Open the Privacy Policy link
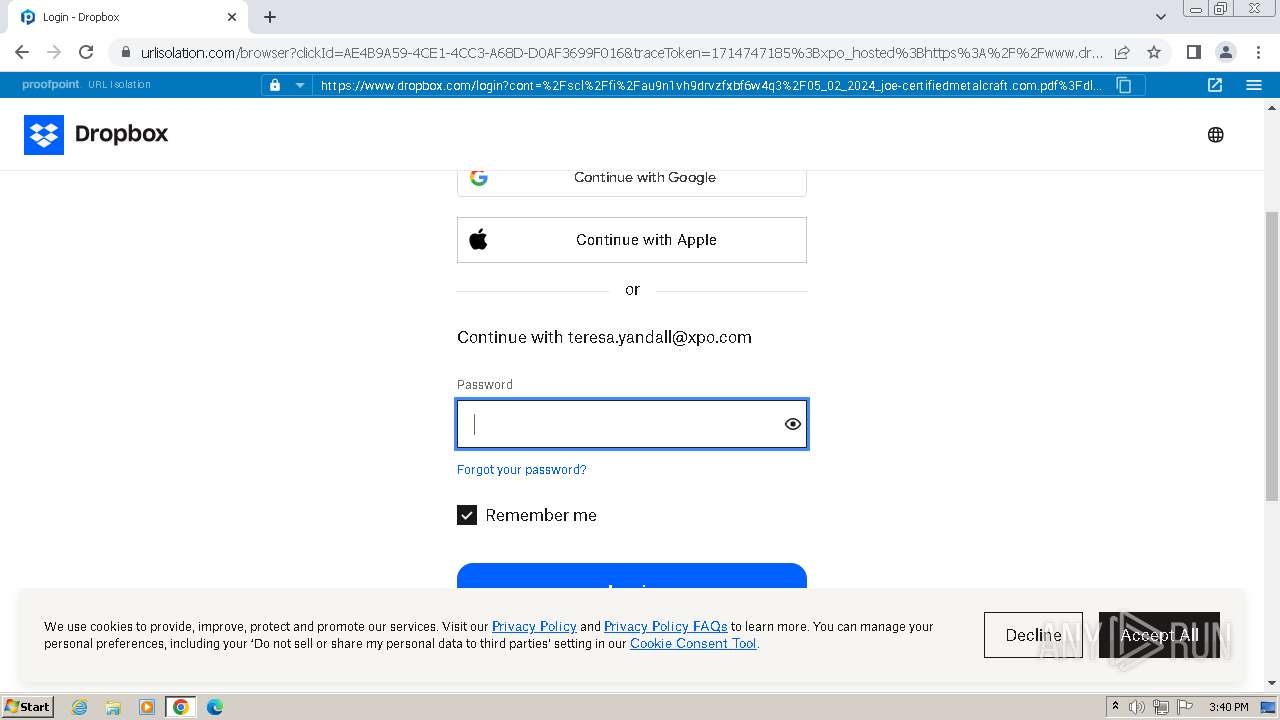The height and width of the screenshot is (720, 1280). pos(534,626)
